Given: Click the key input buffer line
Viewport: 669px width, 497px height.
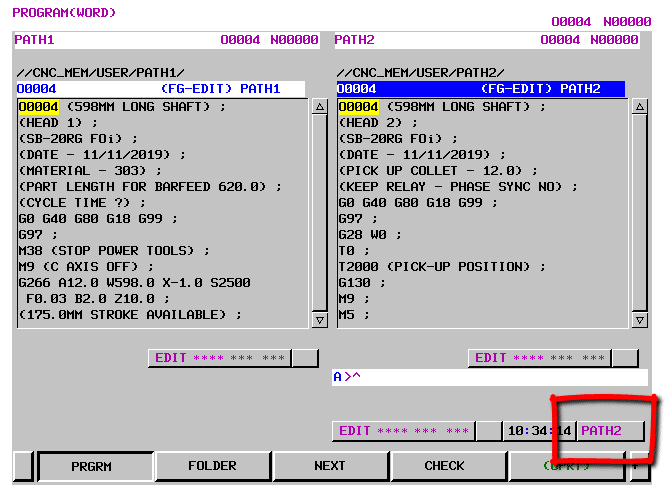Looking at the screenshot, I should 489,378.
